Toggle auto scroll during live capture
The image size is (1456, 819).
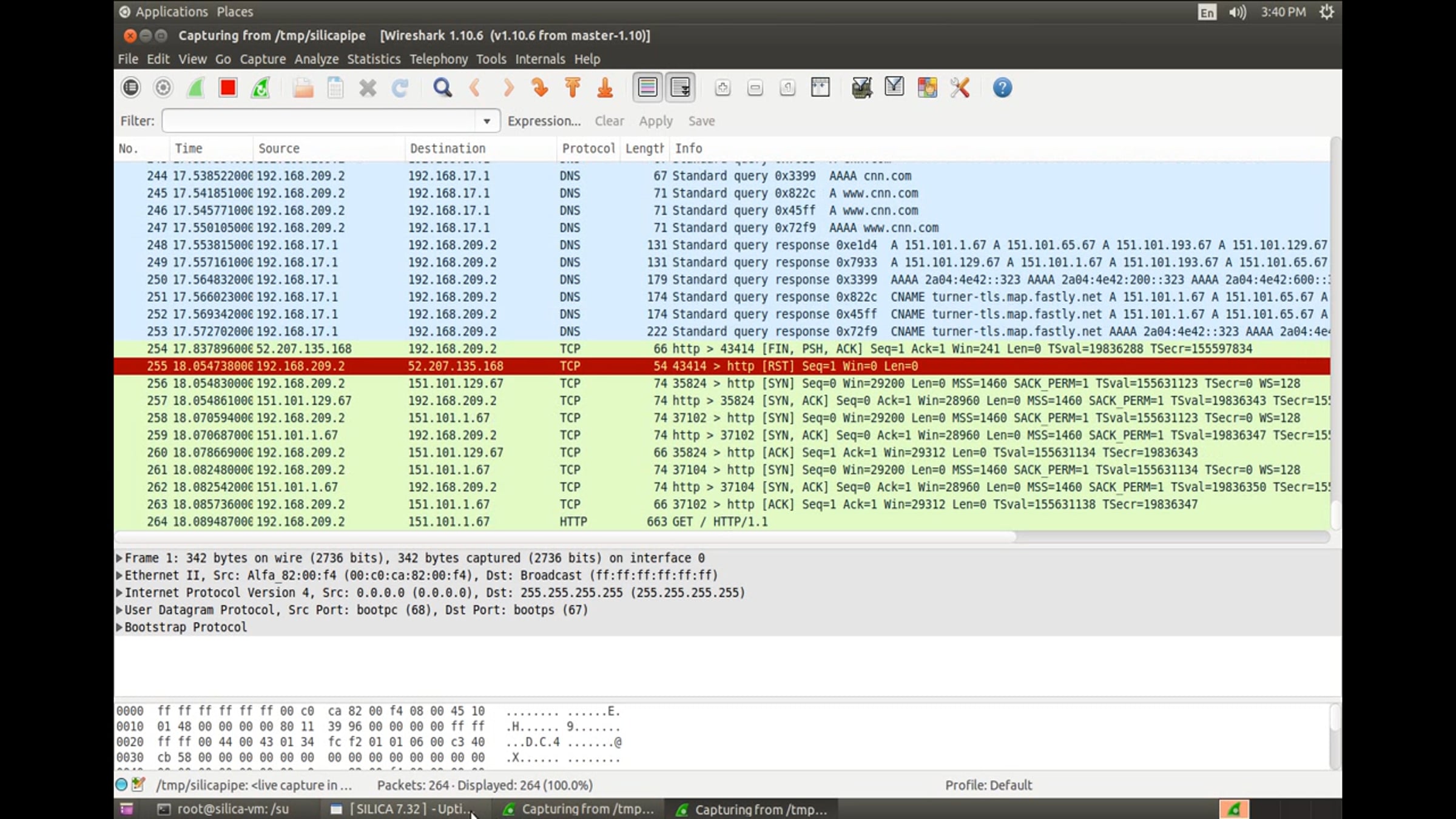pos(680,88)
